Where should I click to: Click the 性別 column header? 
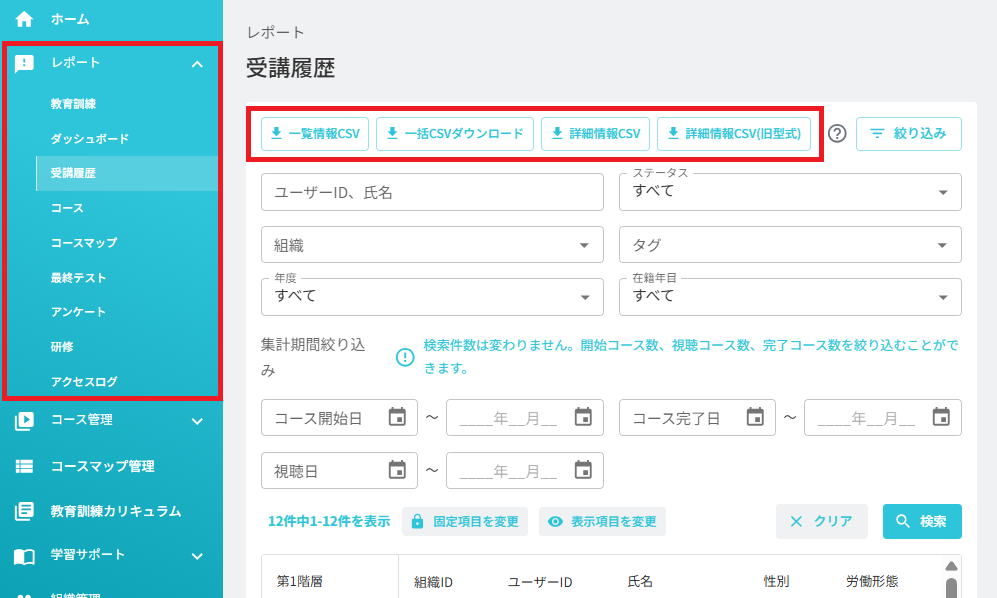[776, 581]
